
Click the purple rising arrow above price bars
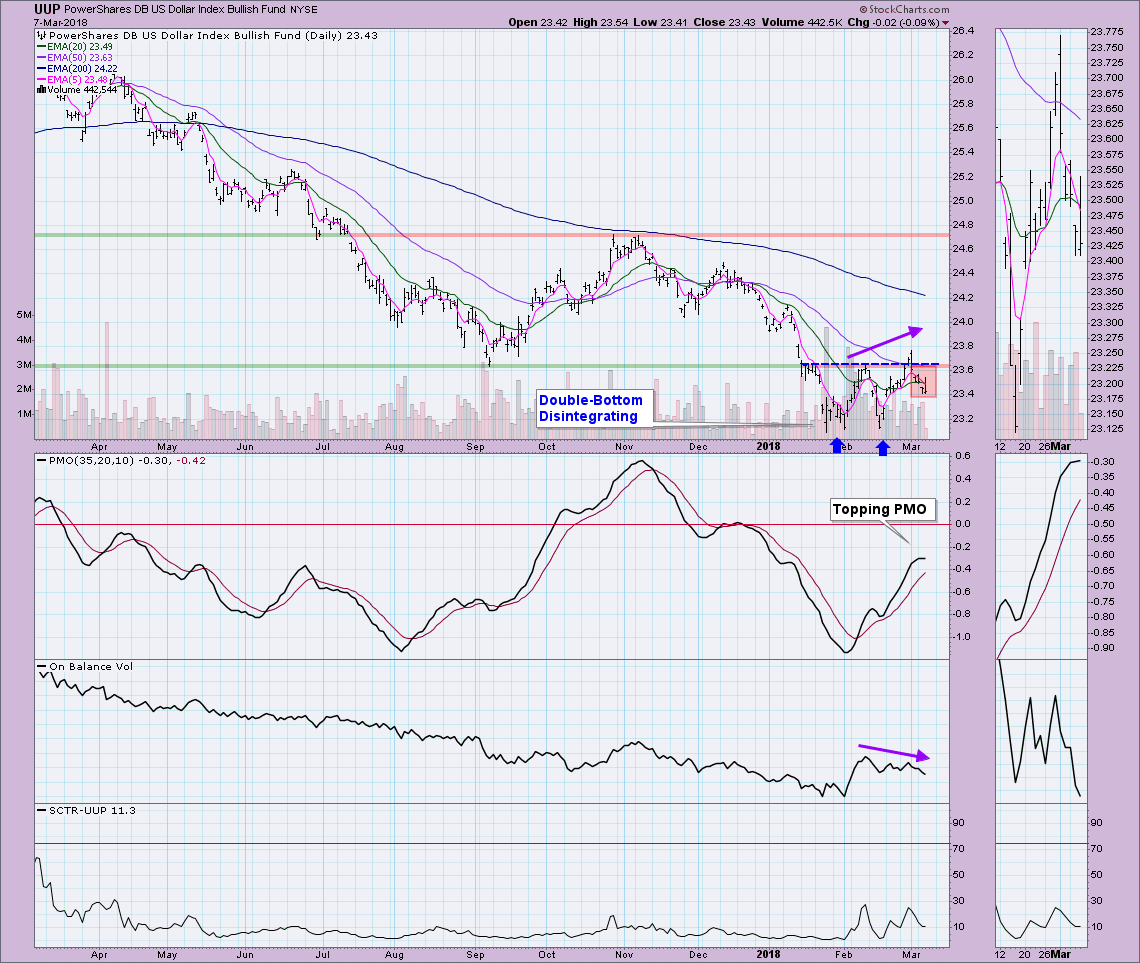click(x=883, y=341)
